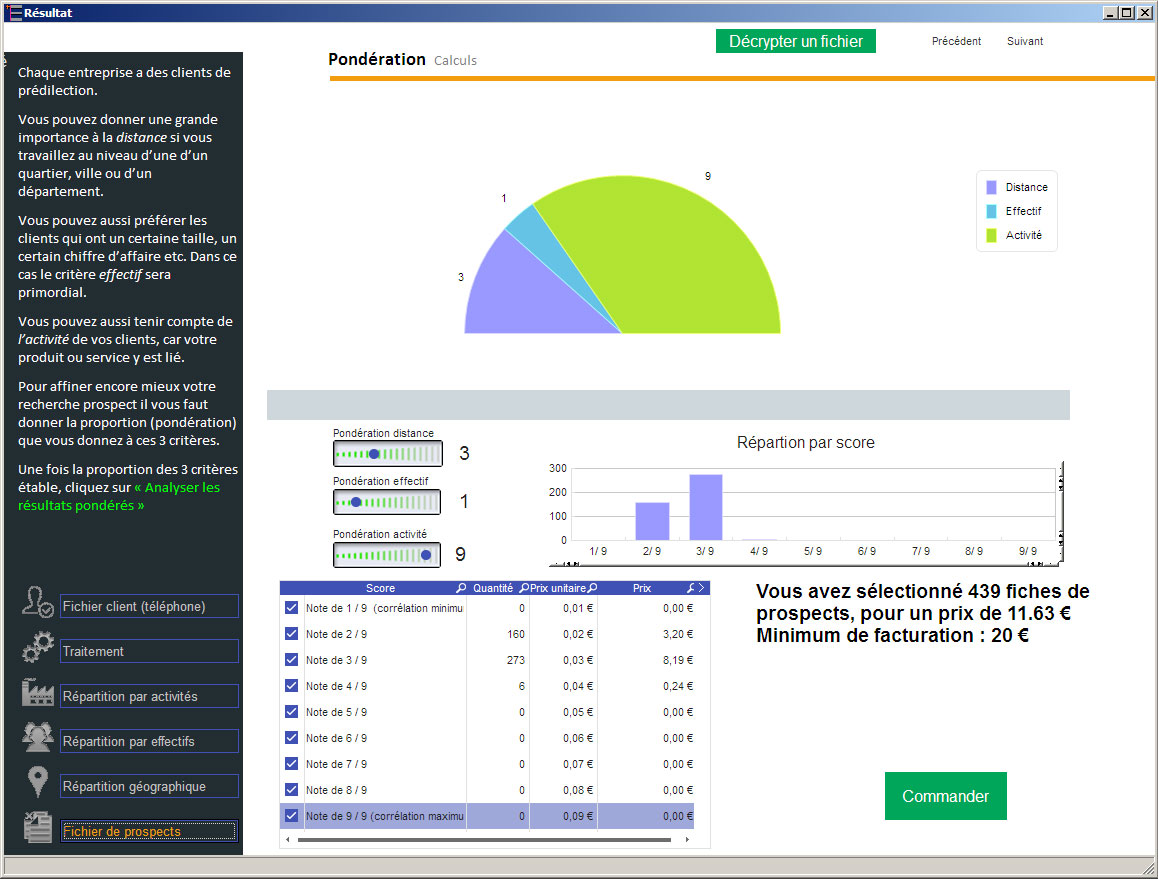
Task: Click the table's horizontal scrollbar thumb
Action: (484, 840)
